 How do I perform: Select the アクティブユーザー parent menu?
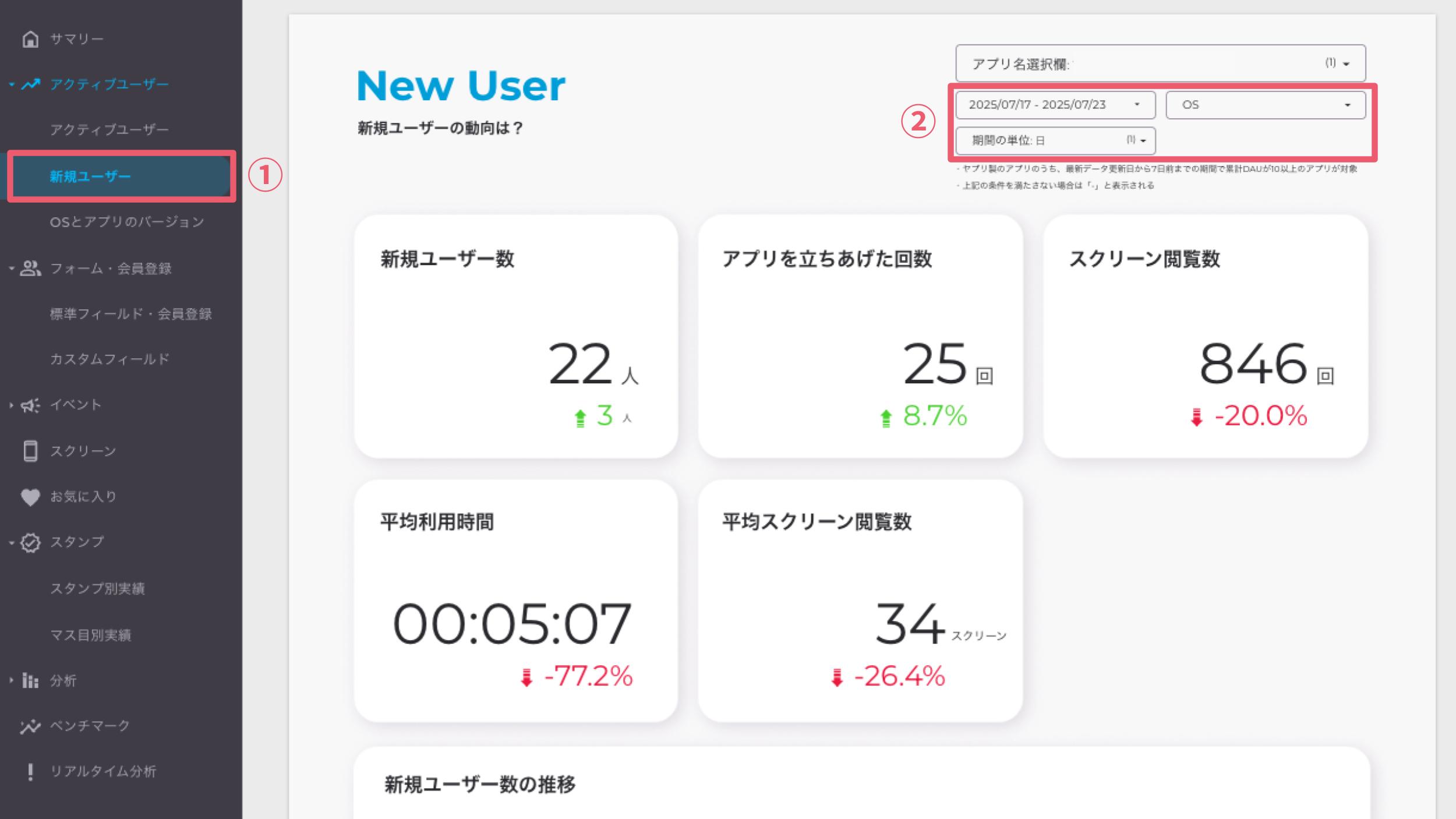click(109, 84)
